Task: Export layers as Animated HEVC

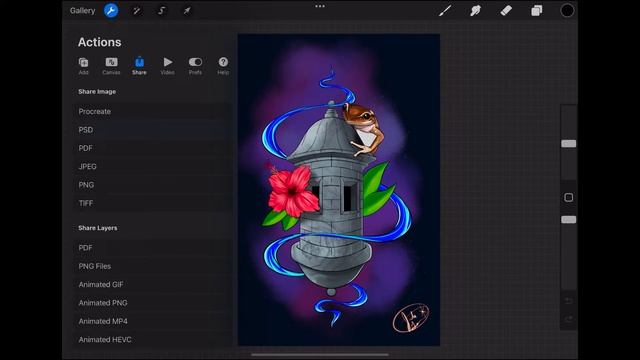Action: pos(153,340)
